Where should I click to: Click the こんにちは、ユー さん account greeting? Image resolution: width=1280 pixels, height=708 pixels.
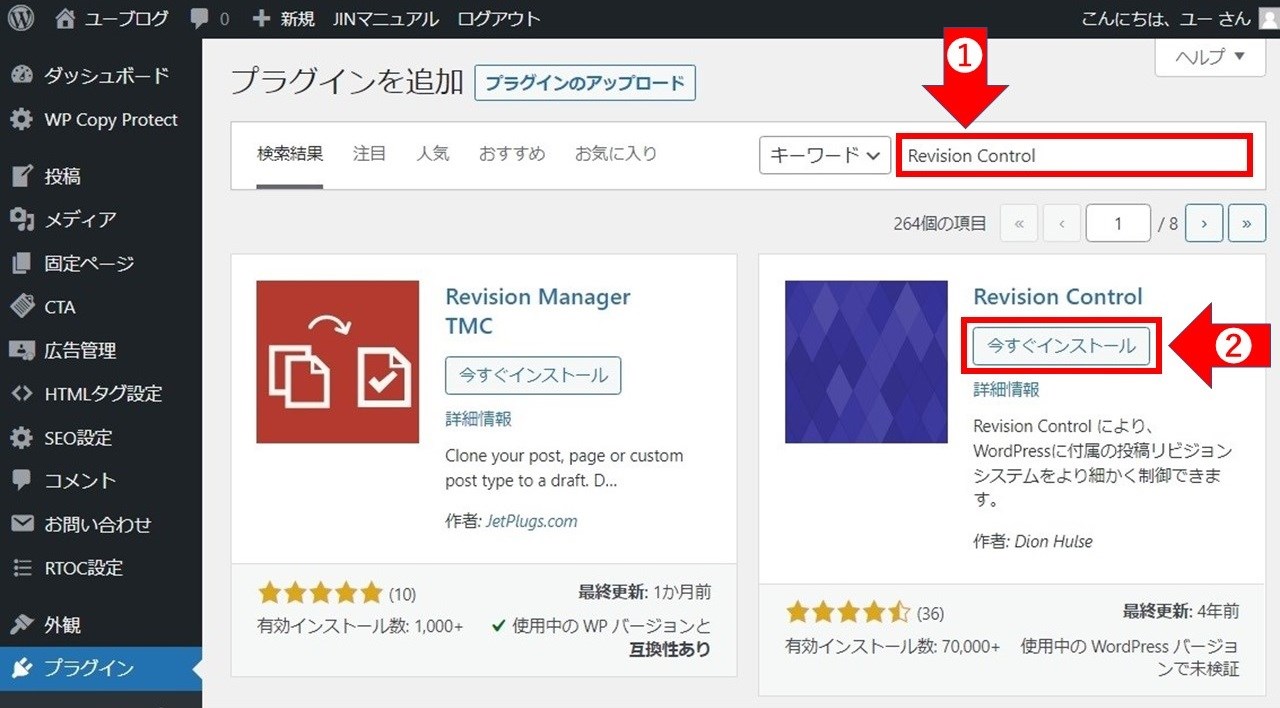coord(1166,18)
